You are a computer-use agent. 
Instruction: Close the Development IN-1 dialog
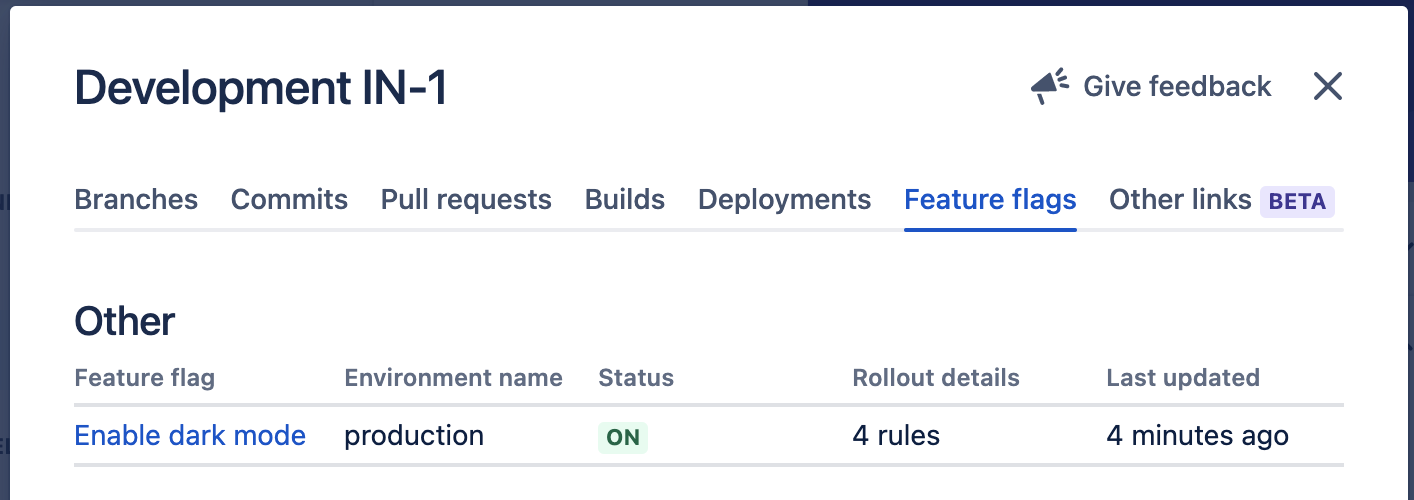(x=1327, y=87)
